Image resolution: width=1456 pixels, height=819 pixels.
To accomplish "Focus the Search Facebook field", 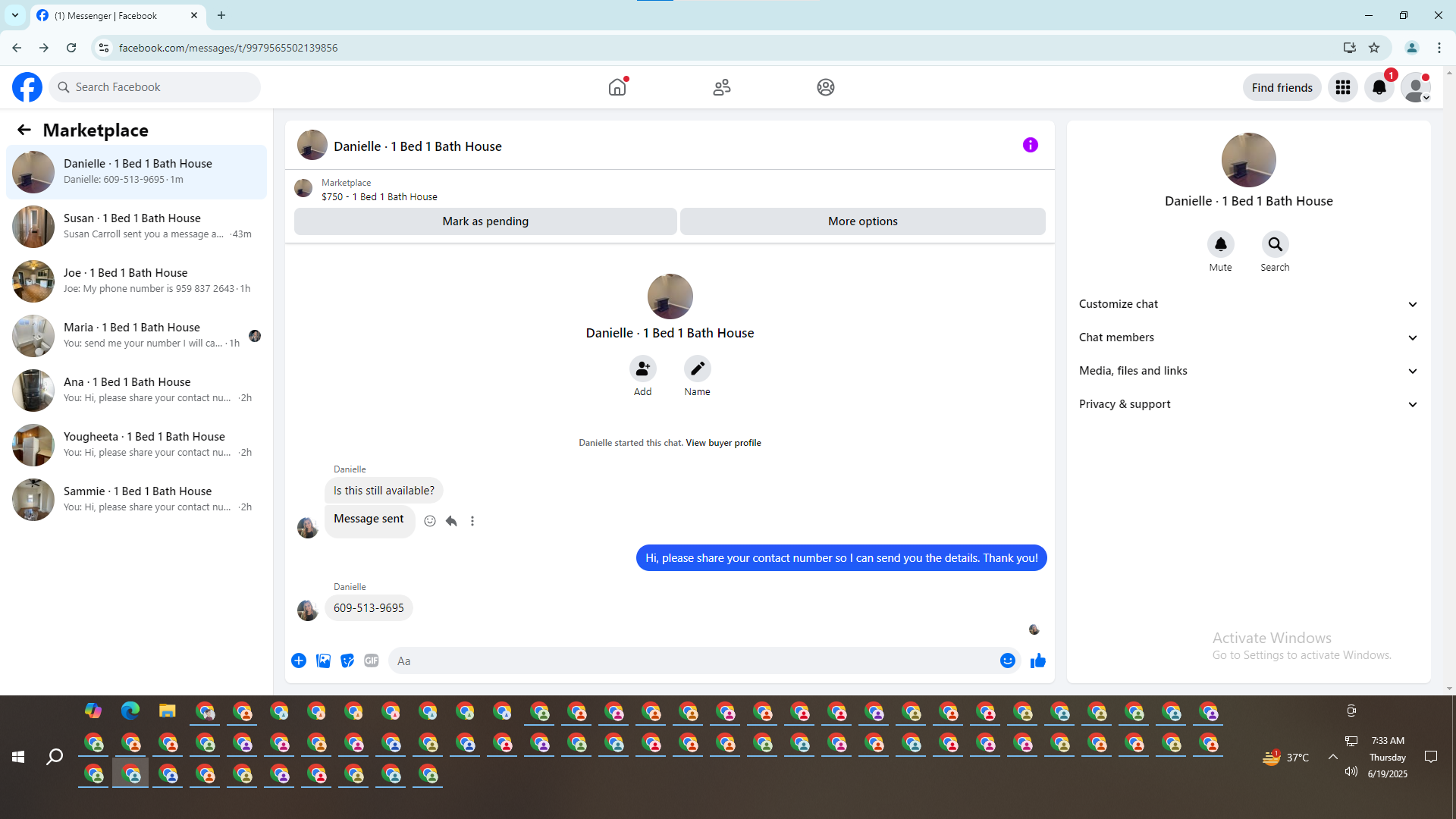I will click(x=155, y=87).
